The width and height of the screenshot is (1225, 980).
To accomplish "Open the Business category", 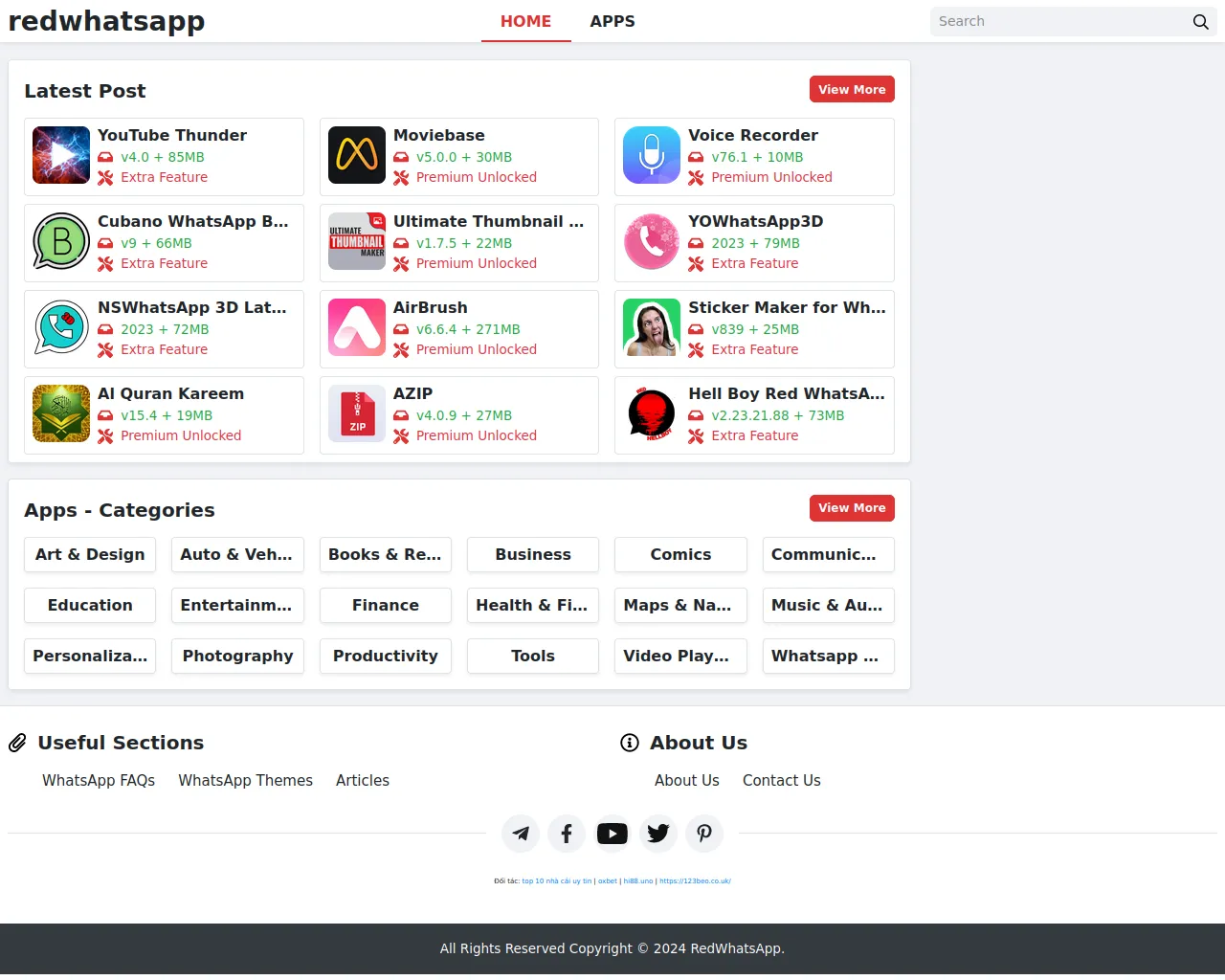I will point(533,555).
